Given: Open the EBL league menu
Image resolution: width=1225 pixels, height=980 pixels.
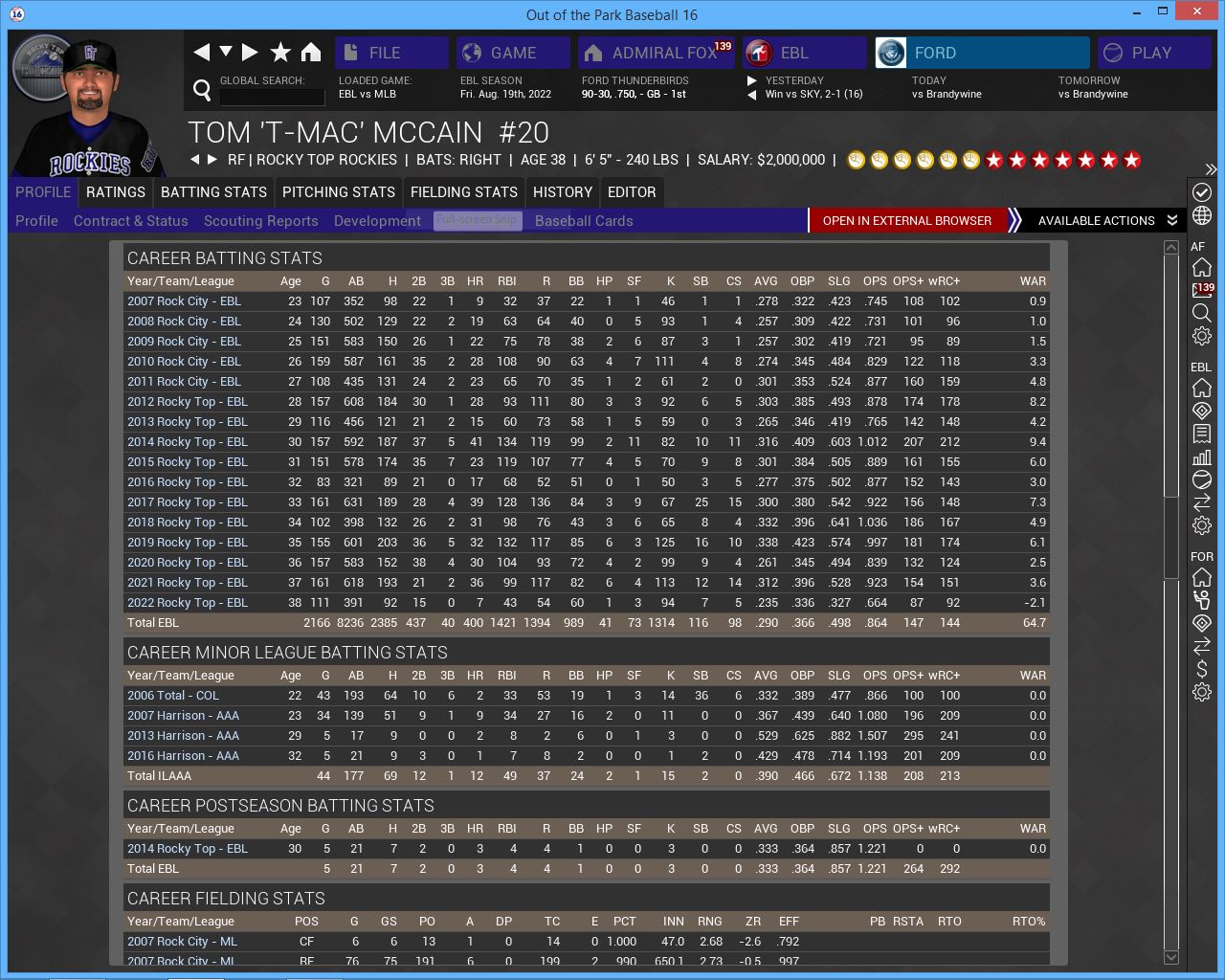Looking at the screenshot, I should pos(805,53).
